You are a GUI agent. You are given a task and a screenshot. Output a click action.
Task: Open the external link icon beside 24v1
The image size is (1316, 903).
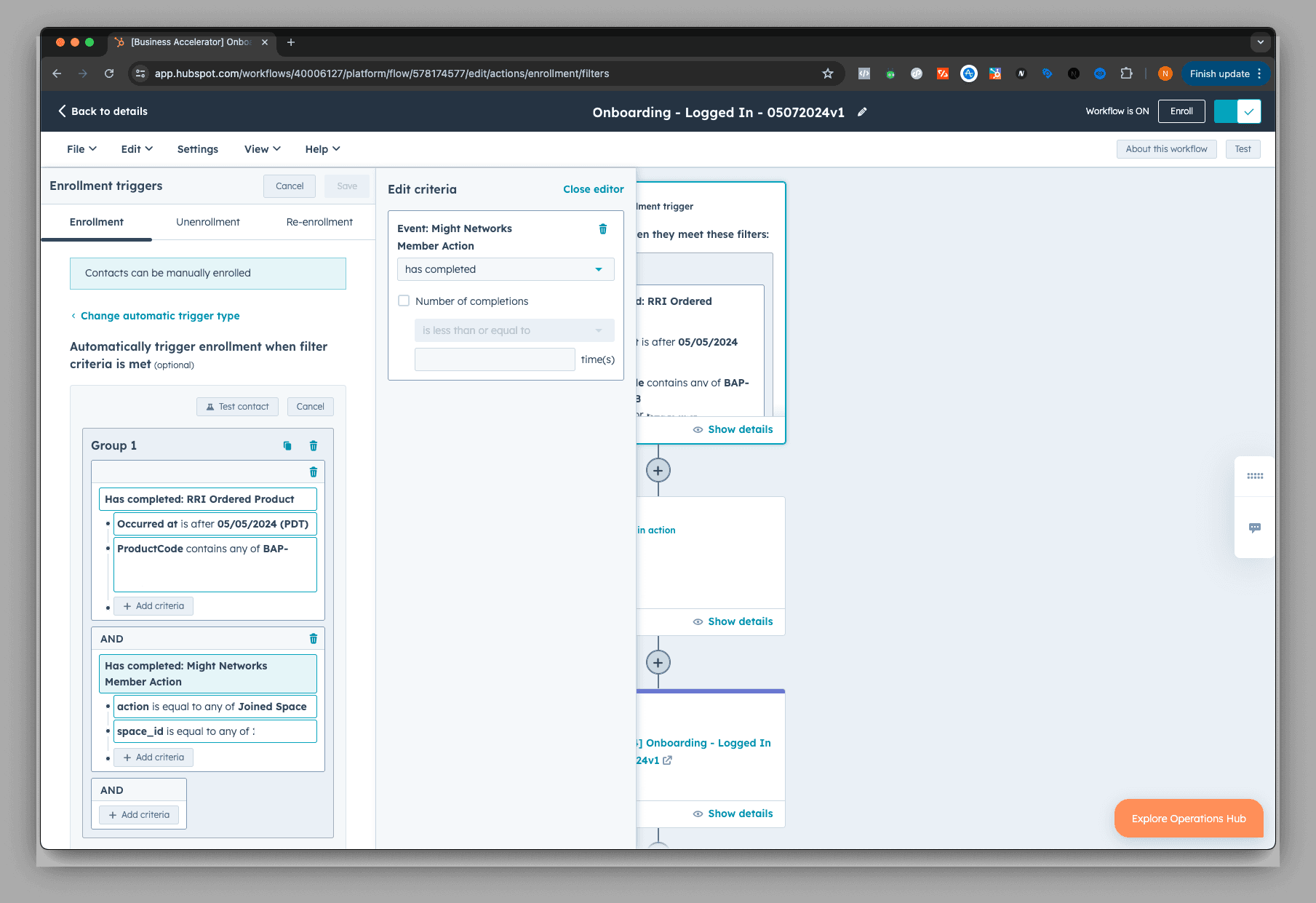667,760
